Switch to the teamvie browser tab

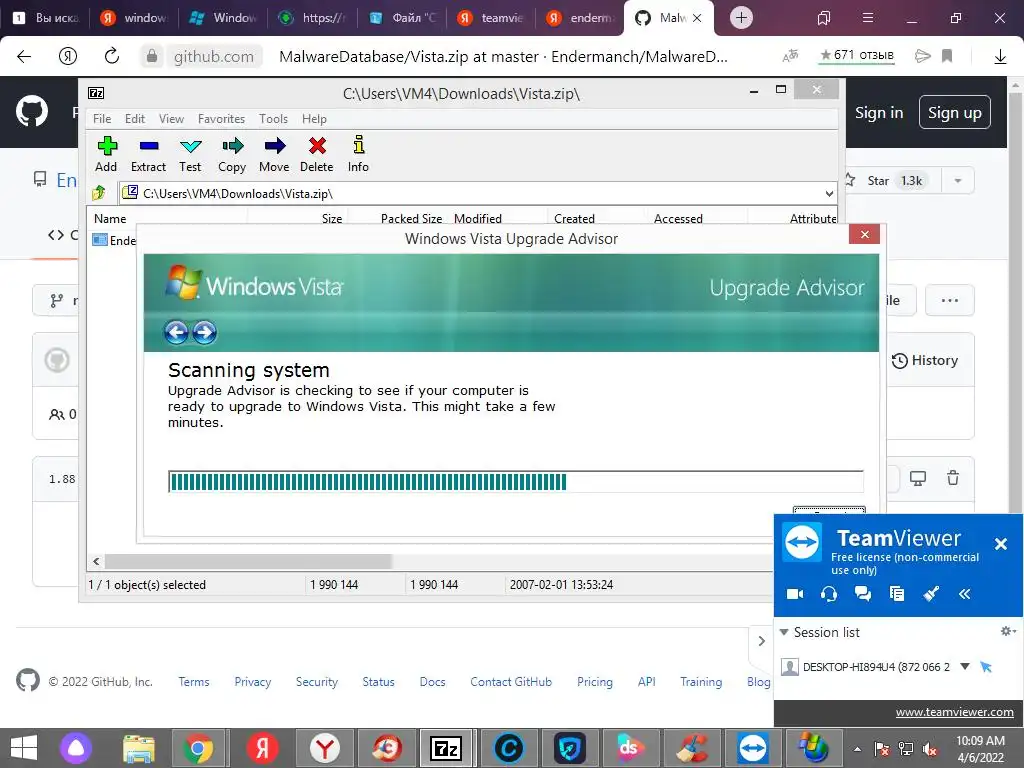click(491, 18)
